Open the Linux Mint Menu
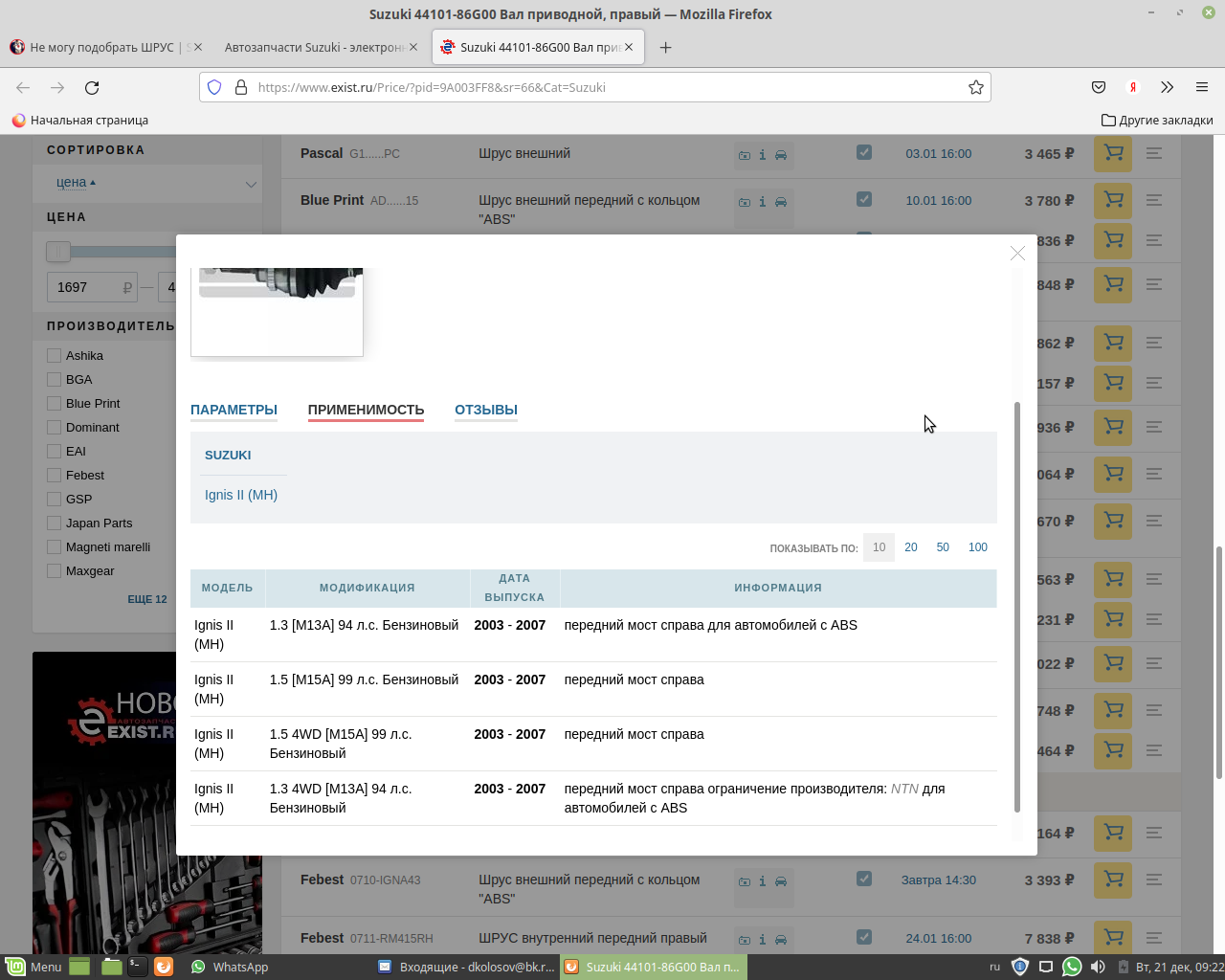This screenshot has width=1225, height=980. click(x=34, y=967)
